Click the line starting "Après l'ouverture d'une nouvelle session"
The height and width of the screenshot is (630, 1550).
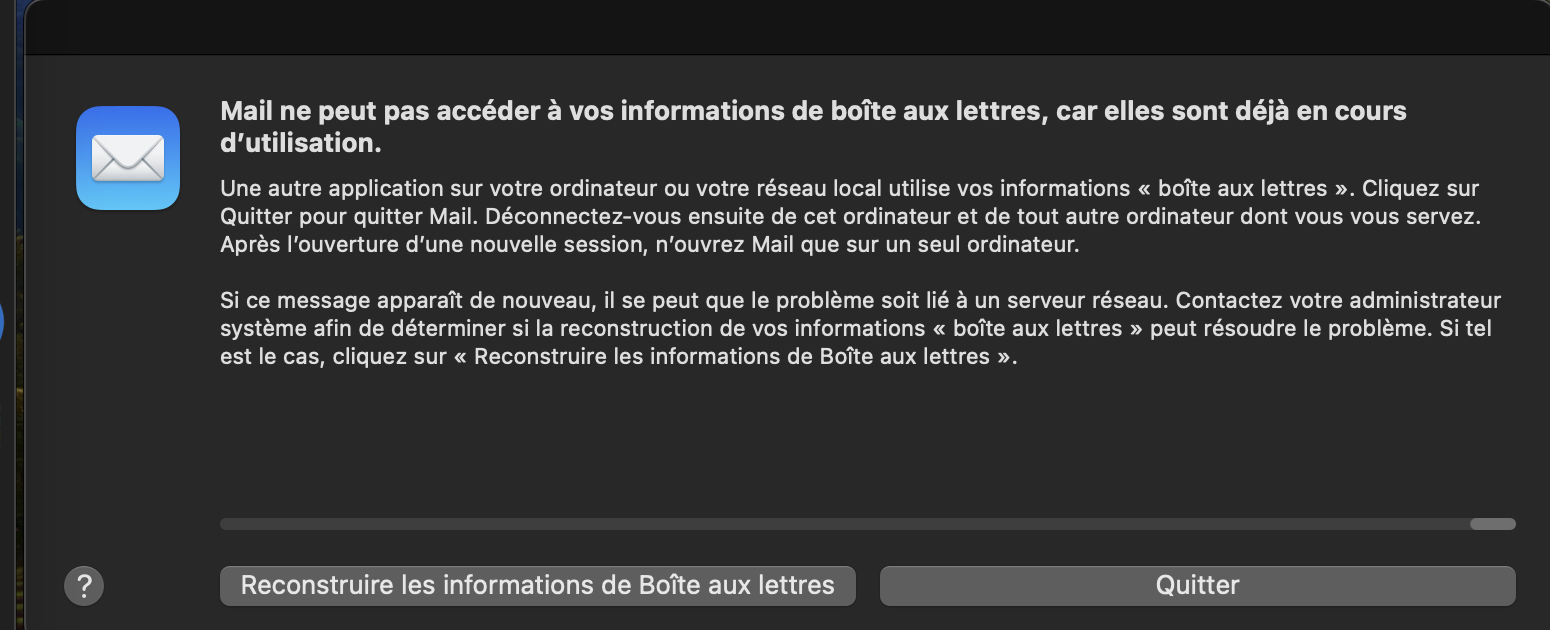[650, 245]
